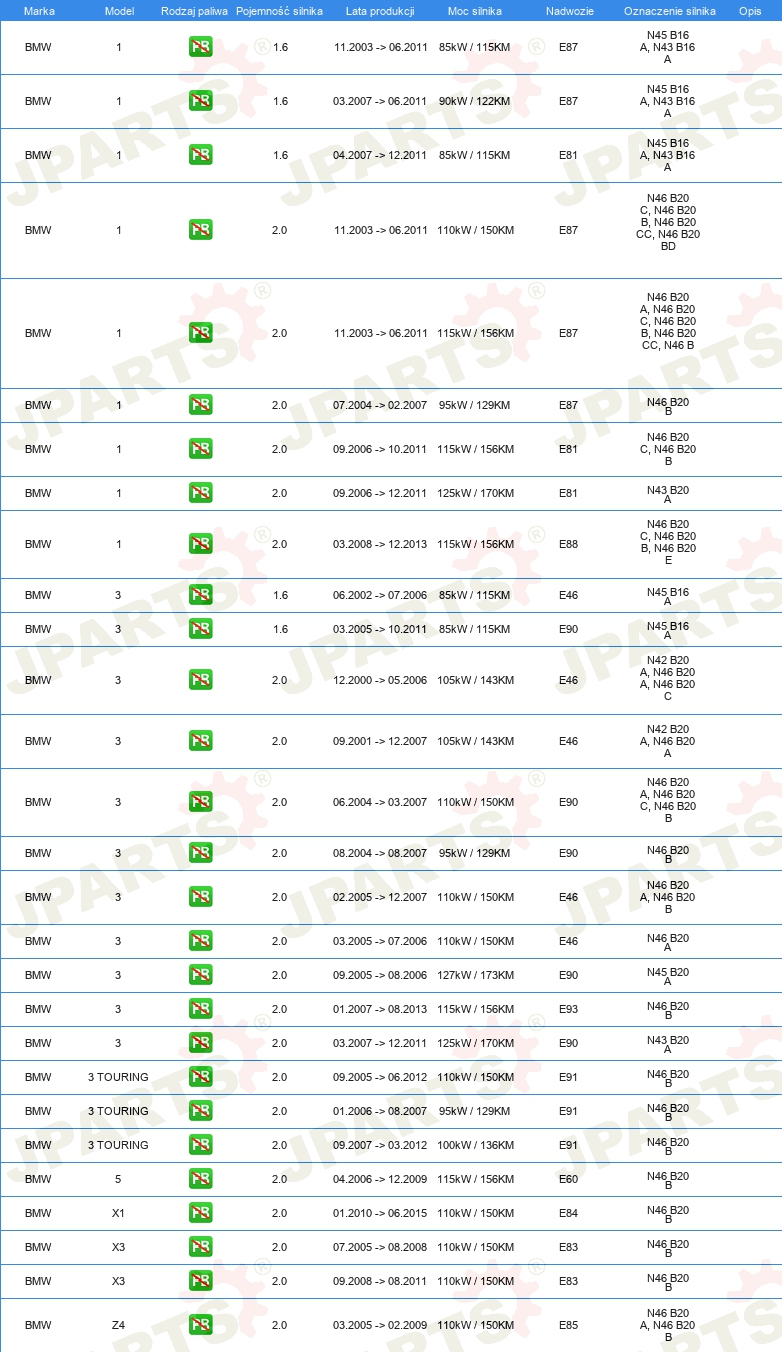782x1352 pixels.
Task: Click the 'E84' body code cell
Action: [569, 1213]
